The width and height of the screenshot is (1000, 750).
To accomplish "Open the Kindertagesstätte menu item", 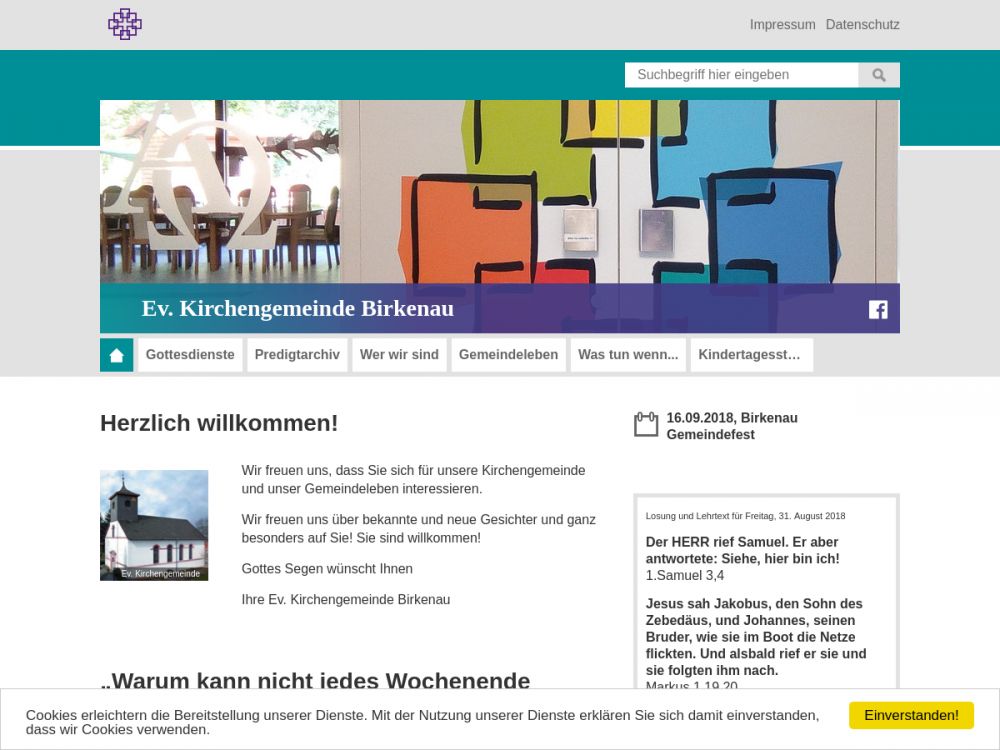I will pyautogui.click(x=751, y=355).
